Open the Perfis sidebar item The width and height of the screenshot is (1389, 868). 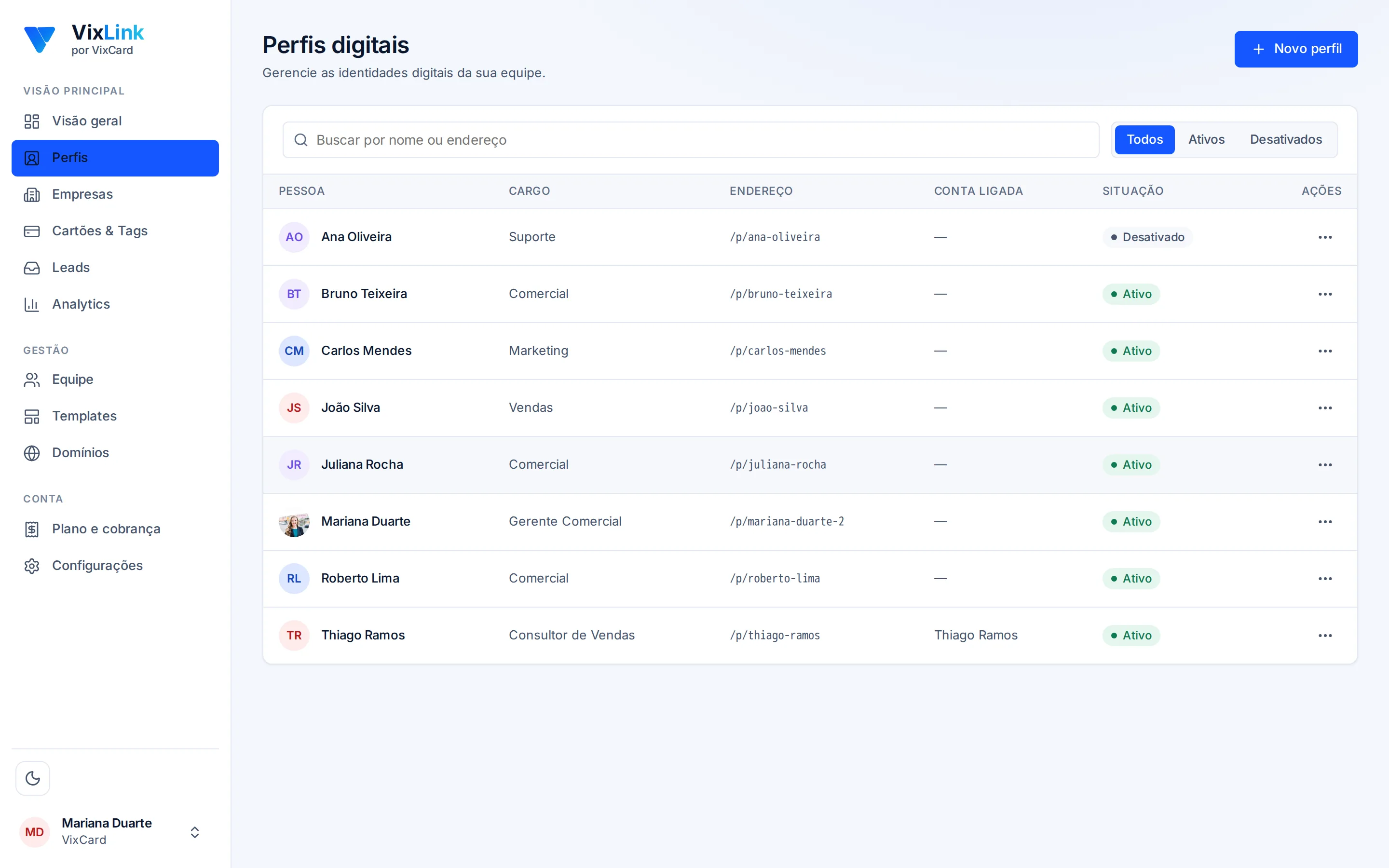[x=115, y=158]
